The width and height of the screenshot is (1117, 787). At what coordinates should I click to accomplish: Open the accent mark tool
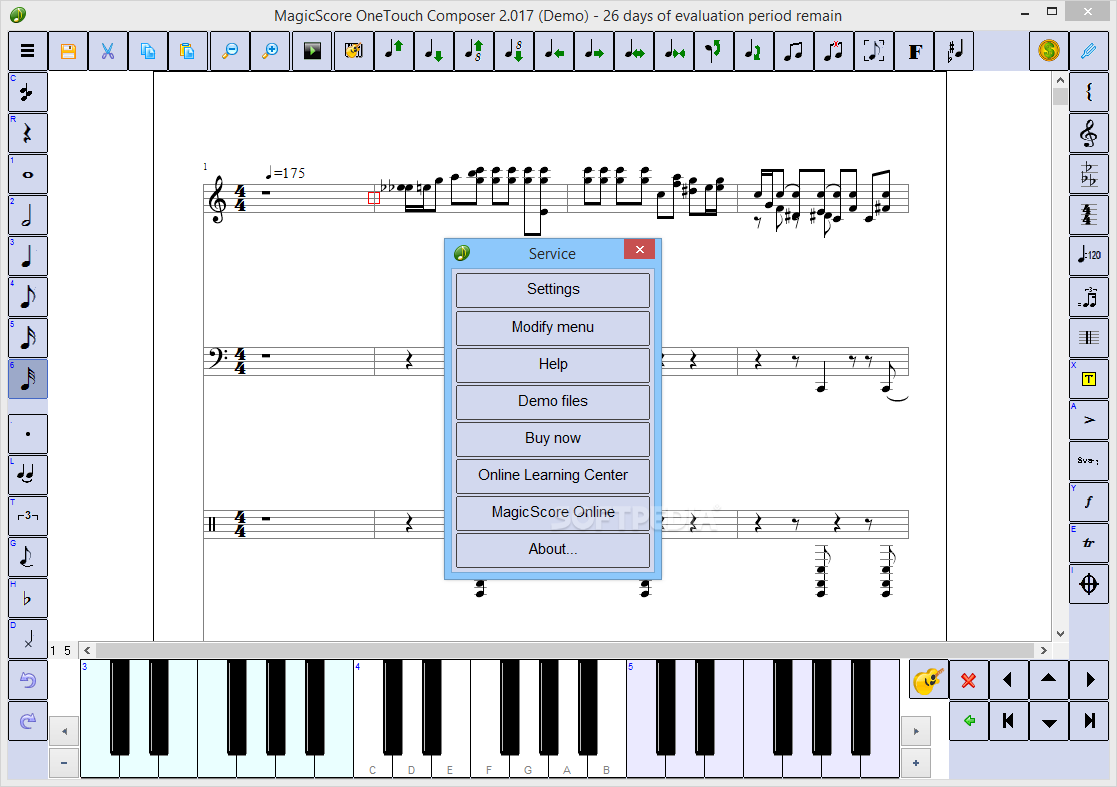[x=1089, y=420]
